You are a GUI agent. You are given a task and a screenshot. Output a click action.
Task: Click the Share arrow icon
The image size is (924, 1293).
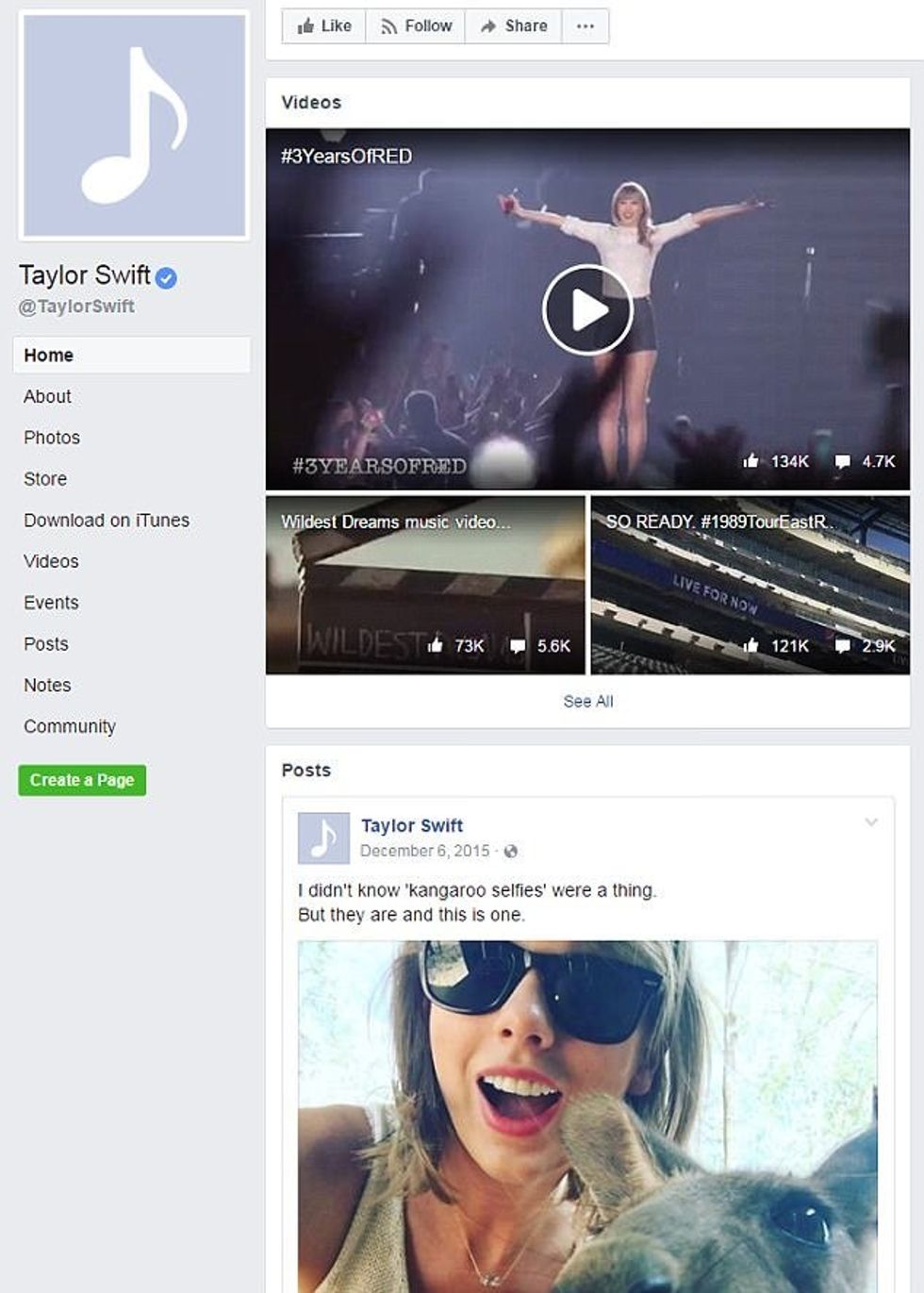[x=490, y=25]
